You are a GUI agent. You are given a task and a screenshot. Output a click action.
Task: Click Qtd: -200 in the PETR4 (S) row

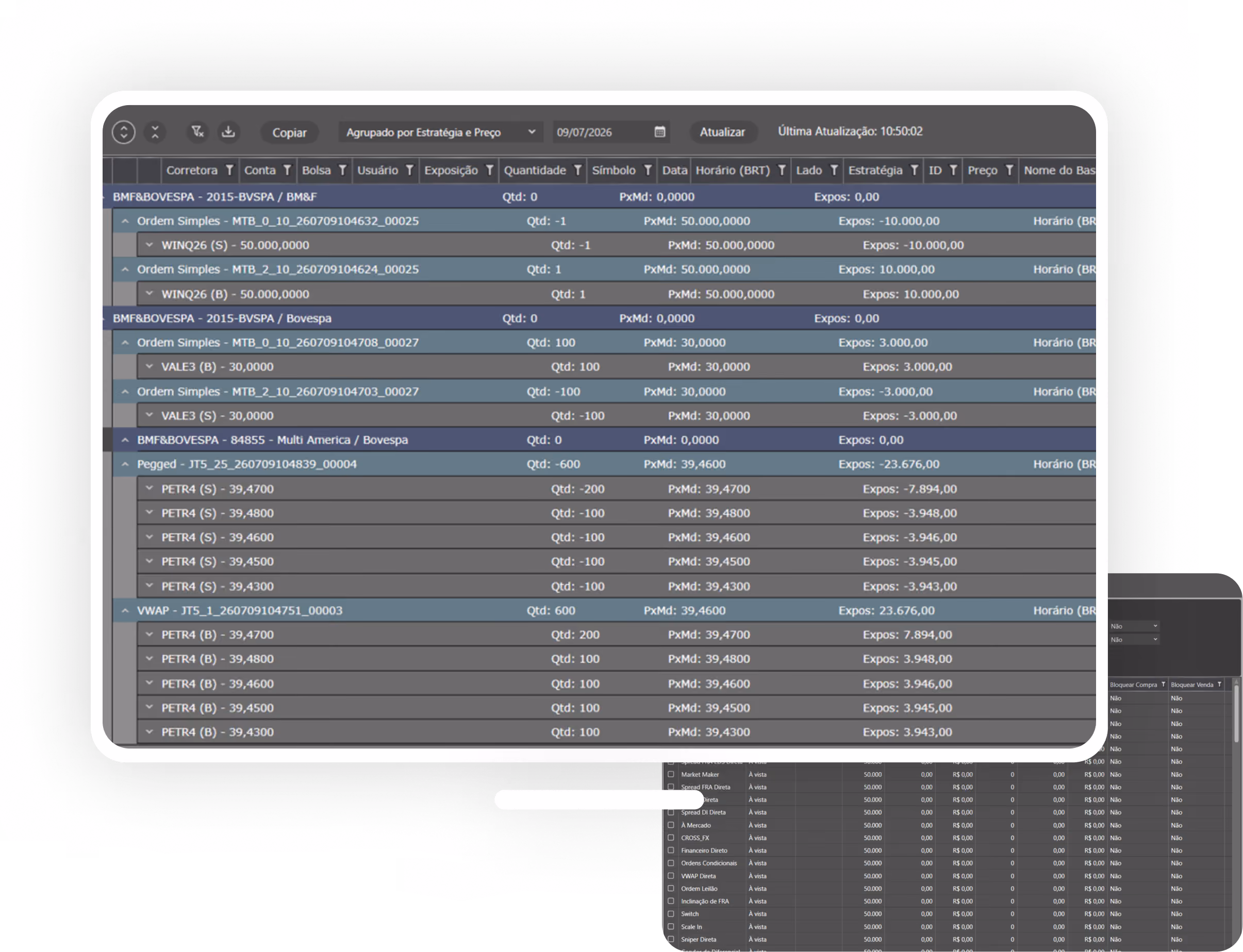click(x=577, y=489)
